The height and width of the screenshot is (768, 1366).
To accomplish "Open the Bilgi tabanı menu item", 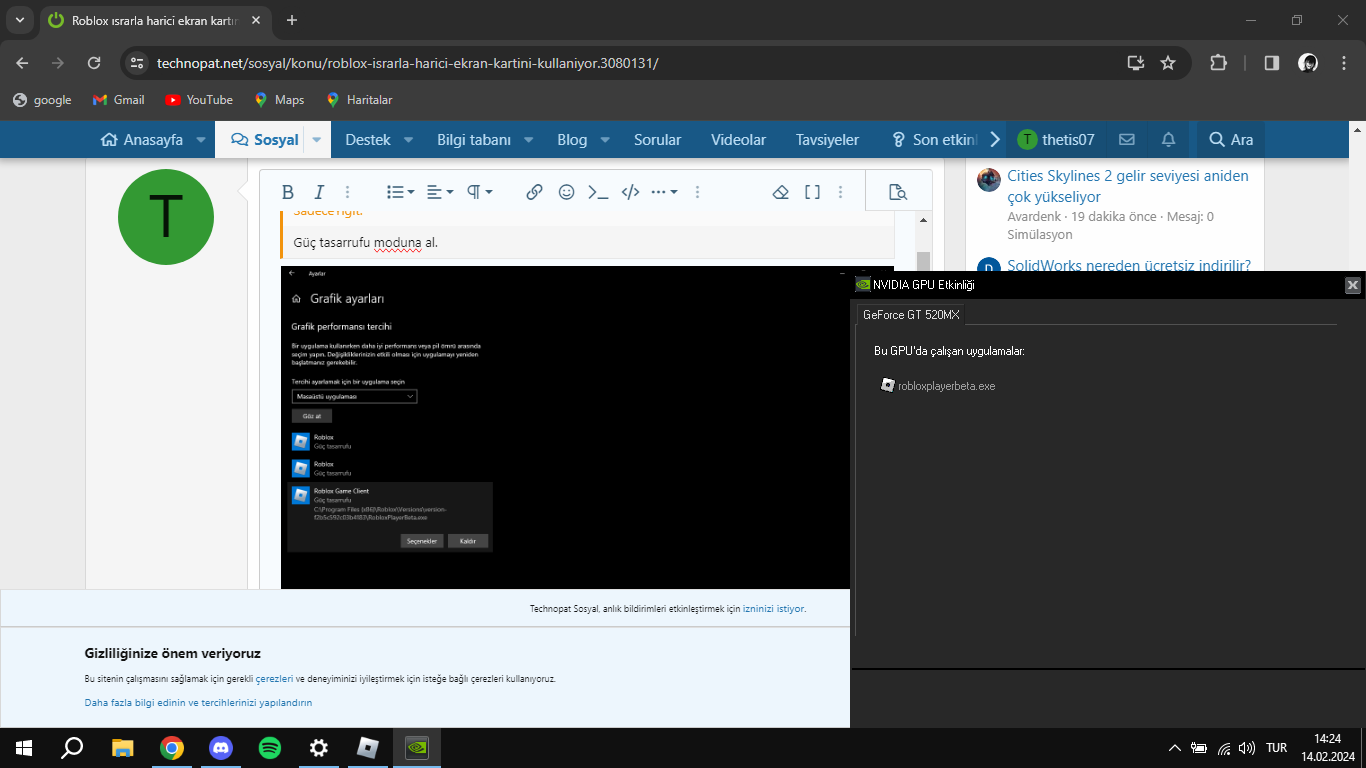I will coord(474,140).
